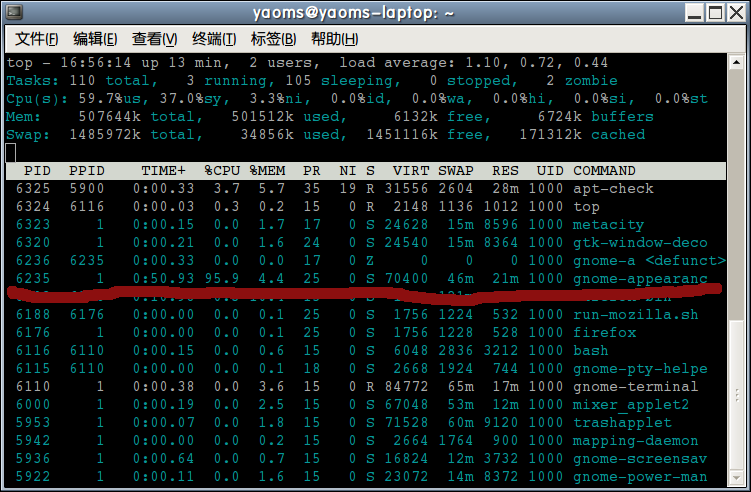Close the terminal window
Viewport: 751px width, 492px height.
736,12
